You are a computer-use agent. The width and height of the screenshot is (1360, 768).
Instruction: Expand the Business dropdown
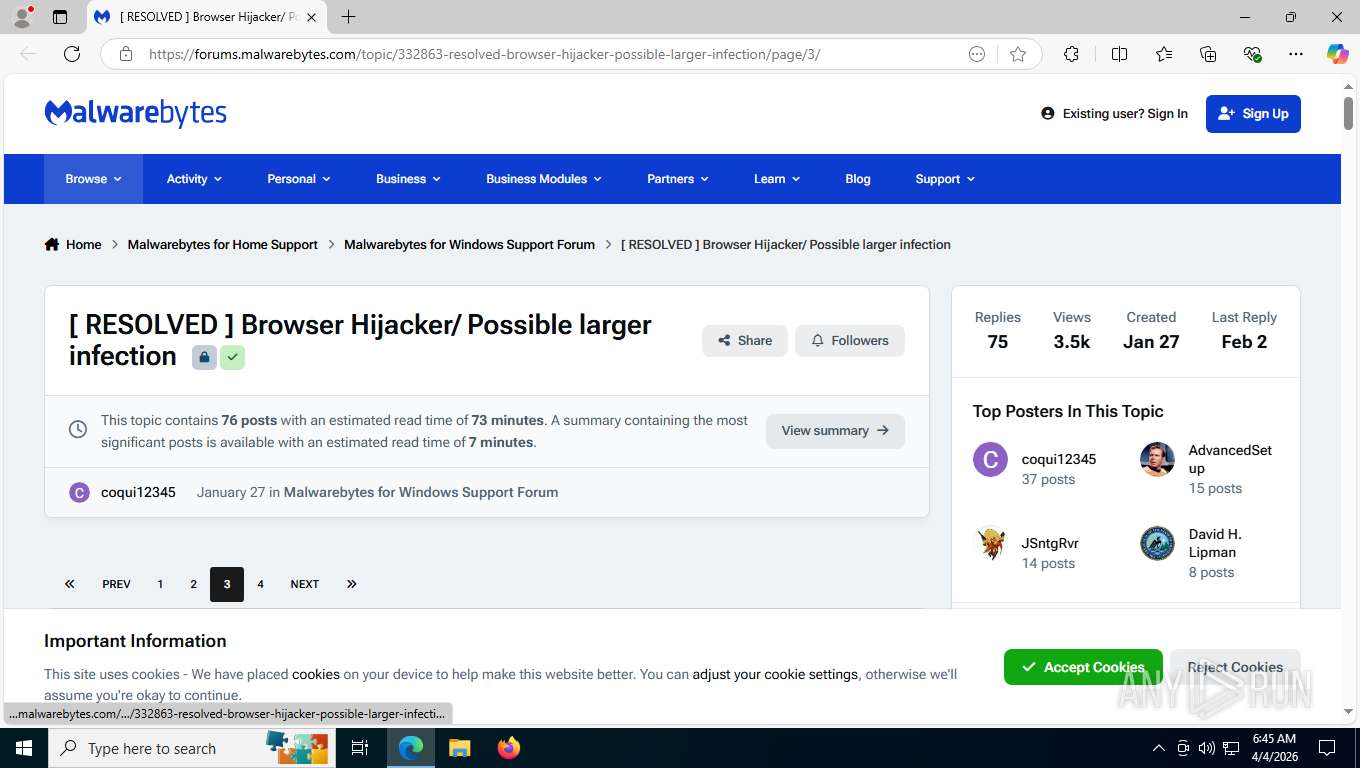[408, 179]
